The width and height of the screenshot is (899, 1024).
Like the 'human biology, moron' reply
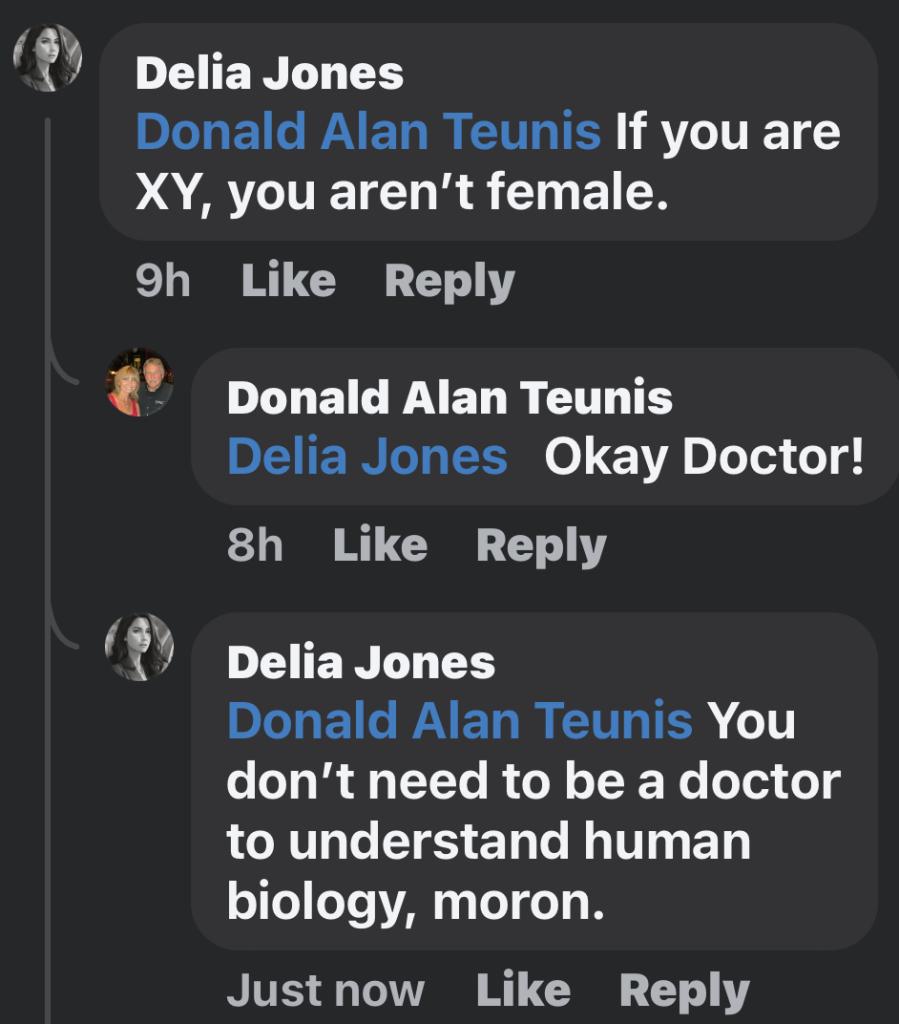(523, 991)
